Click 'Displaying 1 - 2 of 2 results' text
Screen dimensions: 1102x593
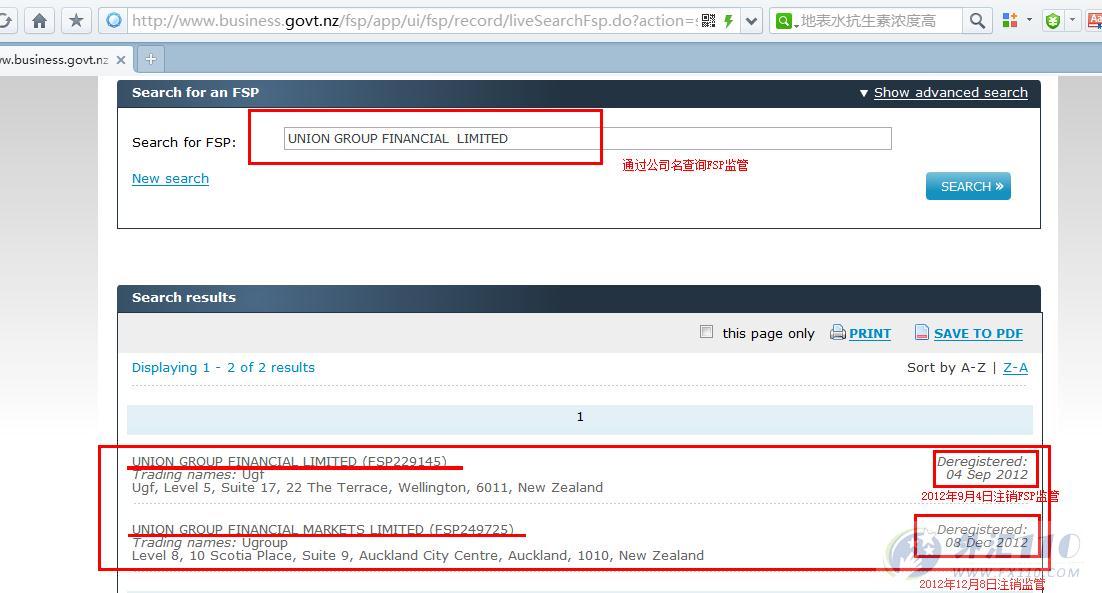click(223, 367)
